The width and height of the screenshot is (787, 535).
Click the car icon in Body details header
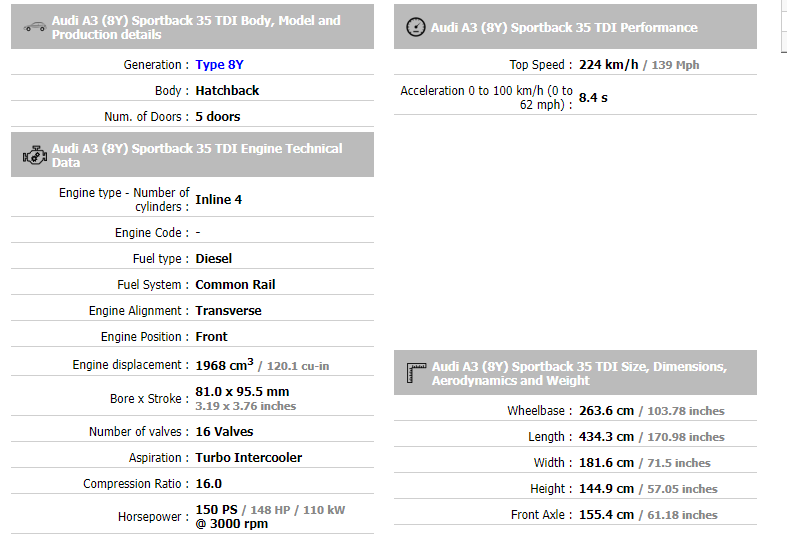pos(35,27)
